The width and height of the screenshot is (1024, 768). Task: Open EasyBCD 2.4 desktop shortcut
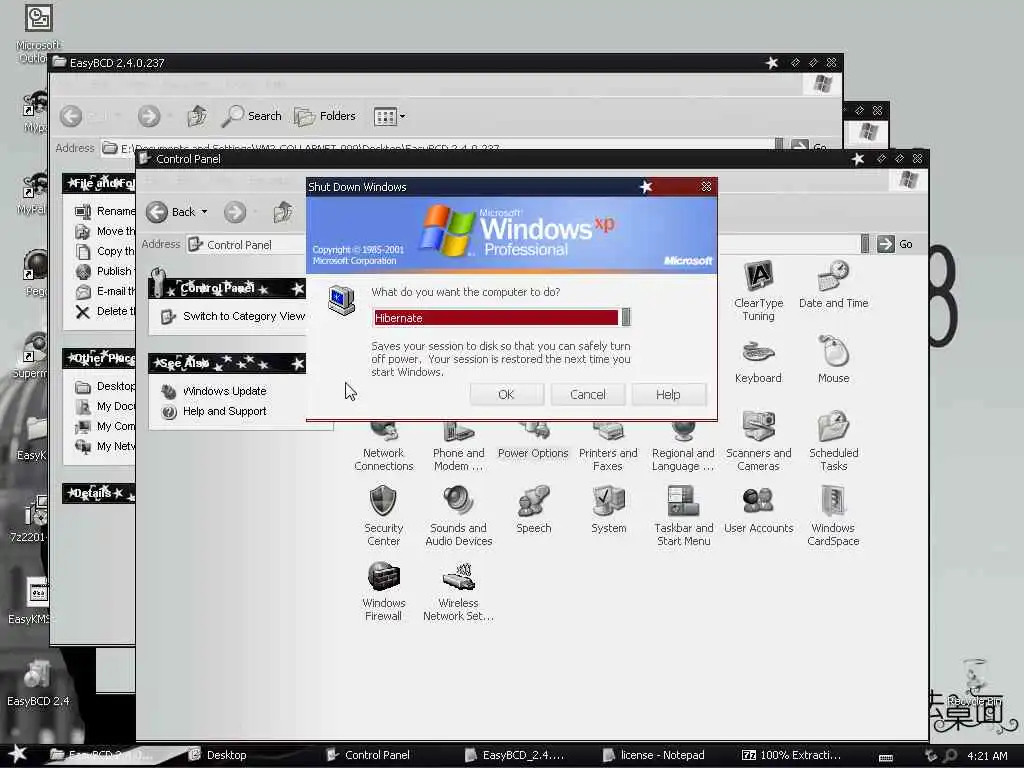[x=37, y=683]
